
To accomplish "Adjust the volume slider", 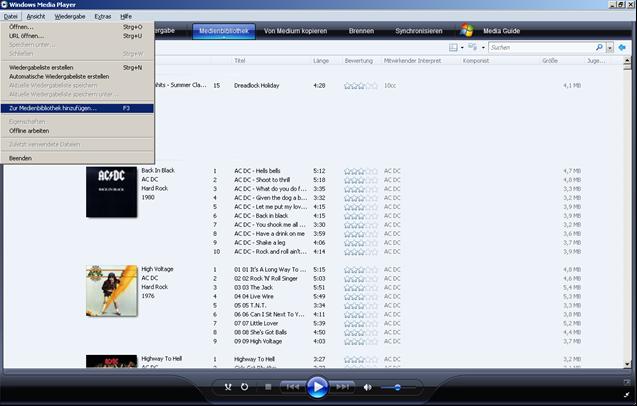I will [398, 387].
